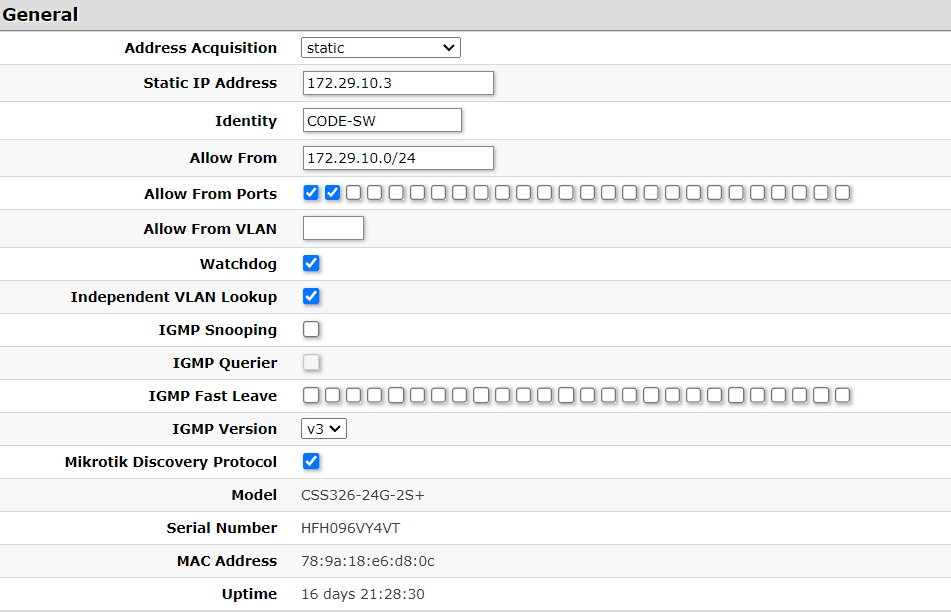Viewport: 951px width, 612px height.
Task: Tick the IGMP Querier checkbox
Action: (311, 362)
